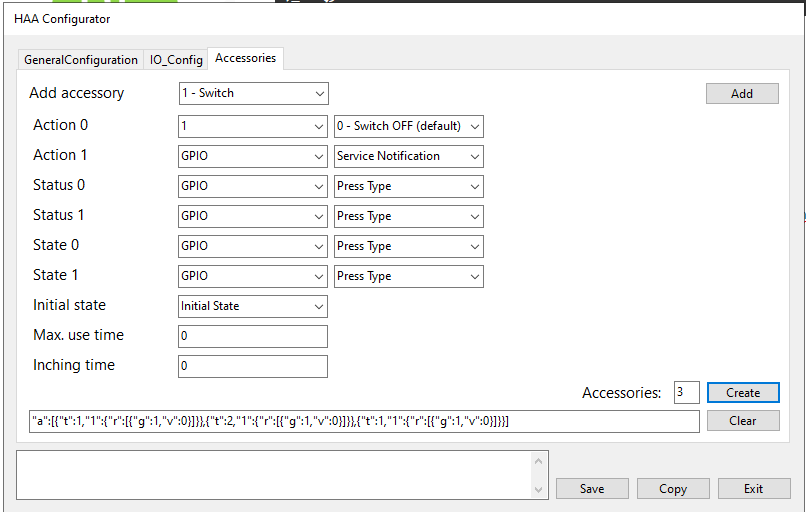Open the Status 1 GPIO dropdown

point(252,216)
